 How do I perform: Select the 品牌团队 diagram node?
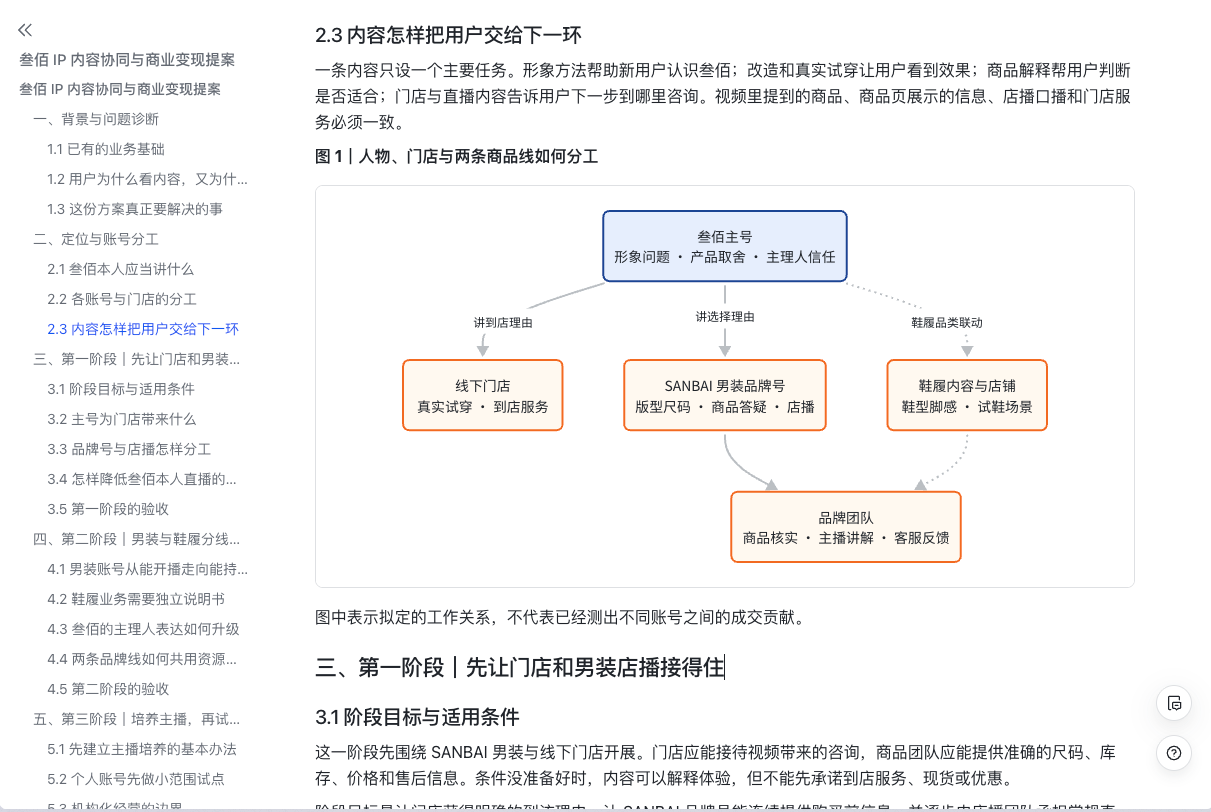[x=846, y=527]
